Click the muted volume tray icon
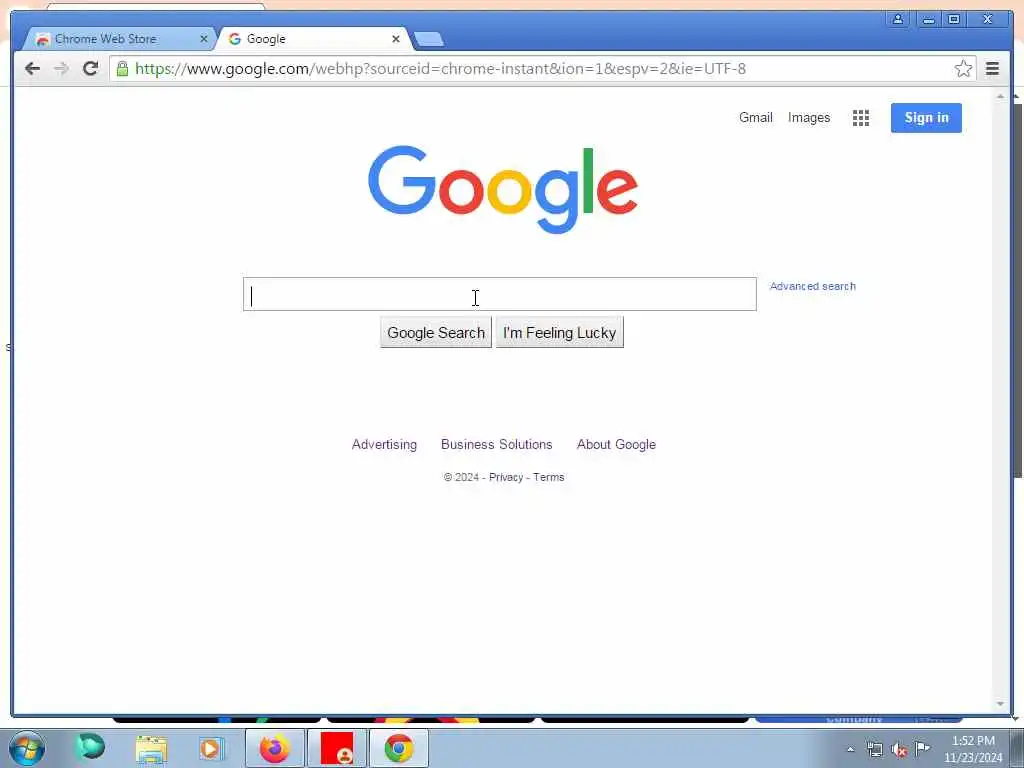The height and width of the screenshot is (768, 1024). pyautogui.click(x=899, y=749)
